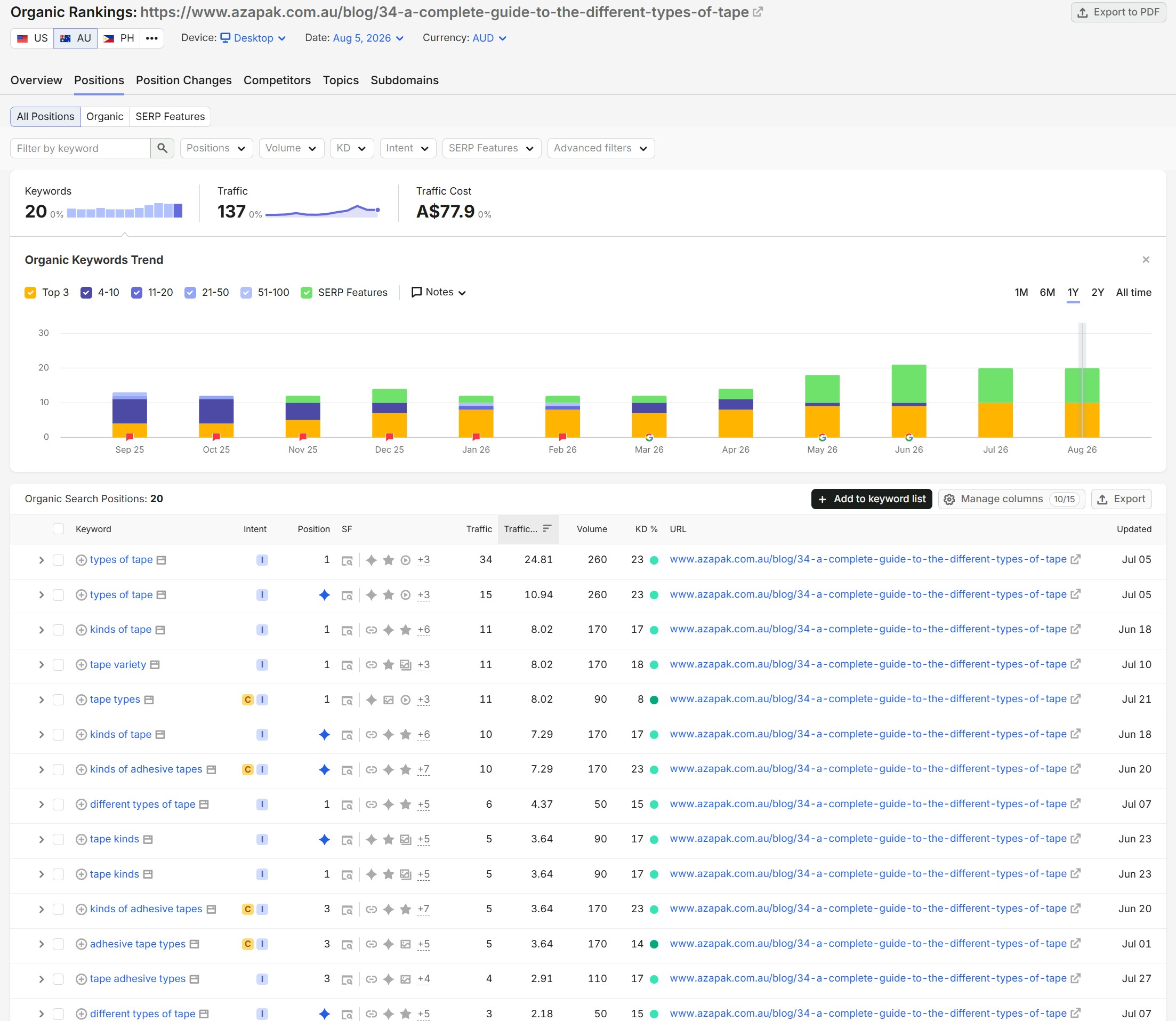
Task: Check the select-all checkbox in table header
Action: click(x=58, y=529)
